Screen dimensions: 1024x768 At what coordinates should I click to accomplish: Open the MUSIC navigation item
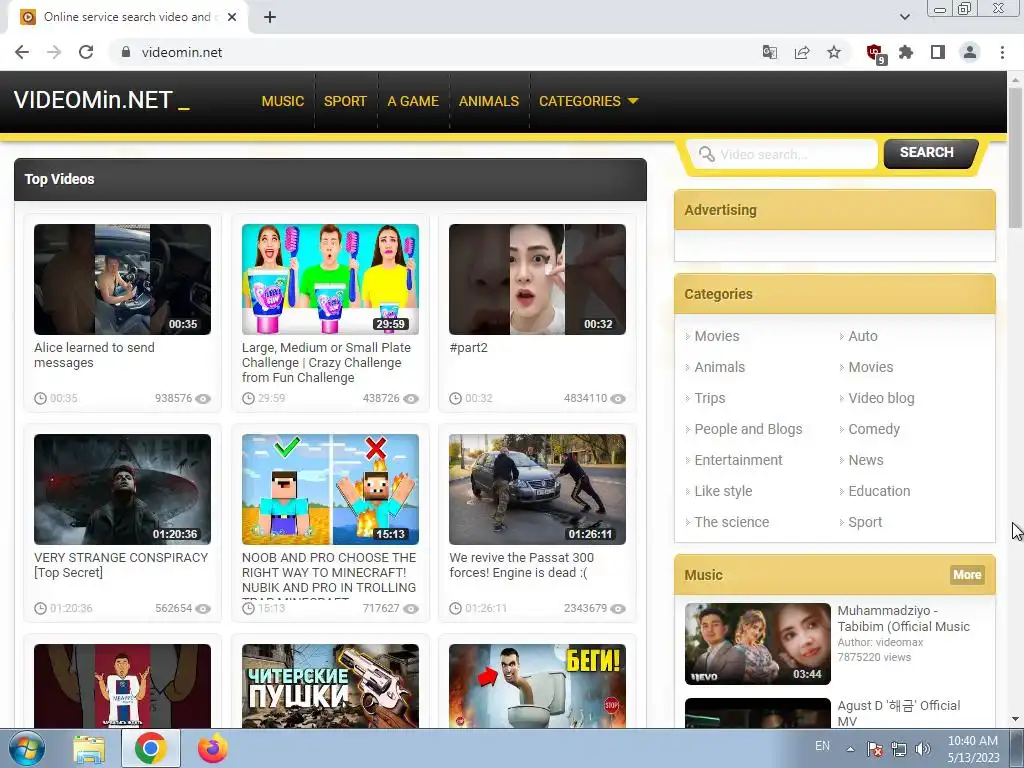click(283, 101)
